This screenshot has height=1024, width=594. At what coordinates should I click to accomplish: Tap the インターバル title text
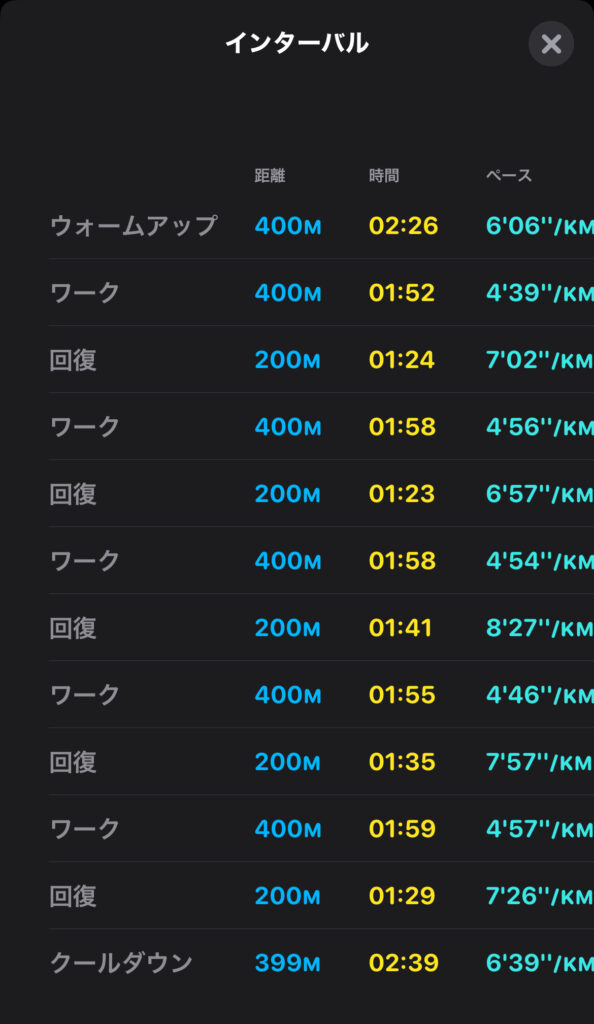pyautogui.click(x=297, y=43)
